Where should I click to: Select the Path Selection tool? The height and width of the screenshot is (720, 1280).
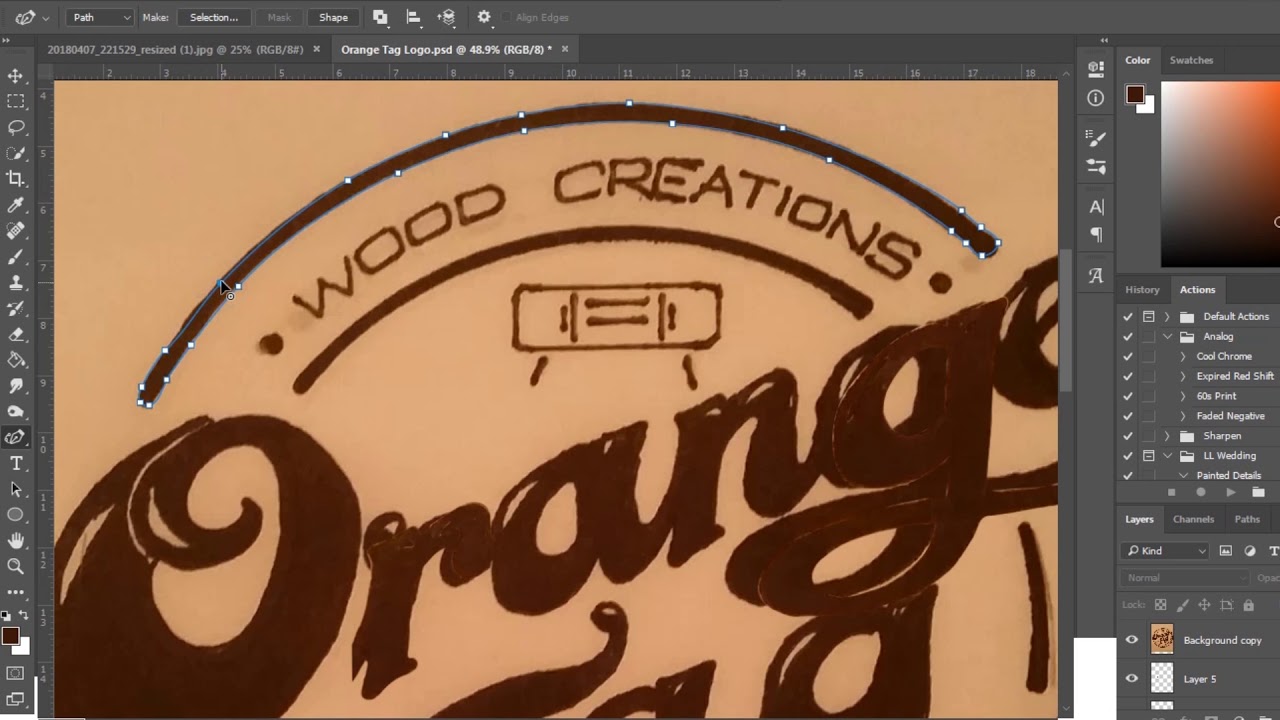[x=15, y=489]
